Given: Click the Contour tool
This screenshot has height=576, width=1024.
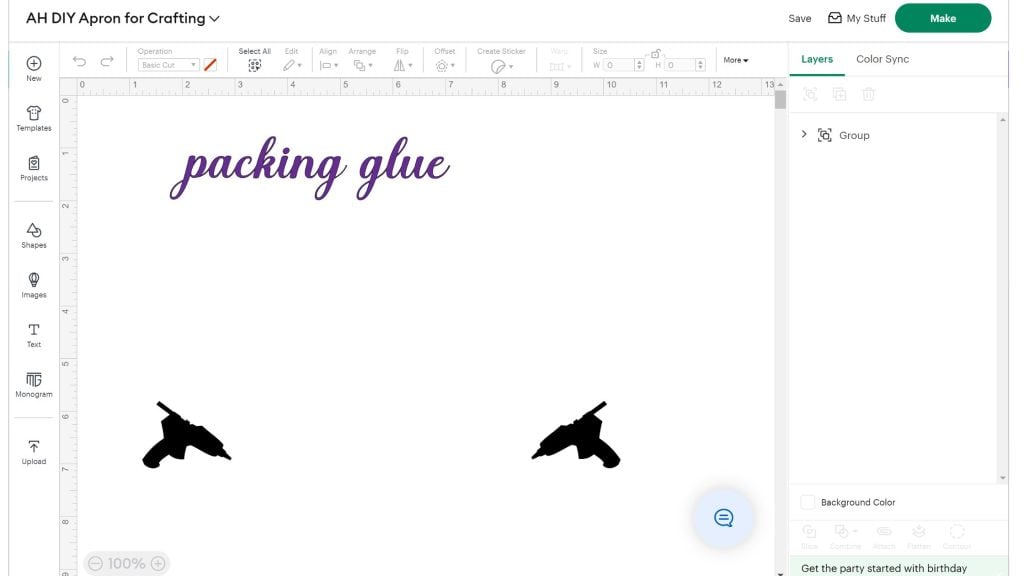Looking at the screenshot, I should 957,536.
